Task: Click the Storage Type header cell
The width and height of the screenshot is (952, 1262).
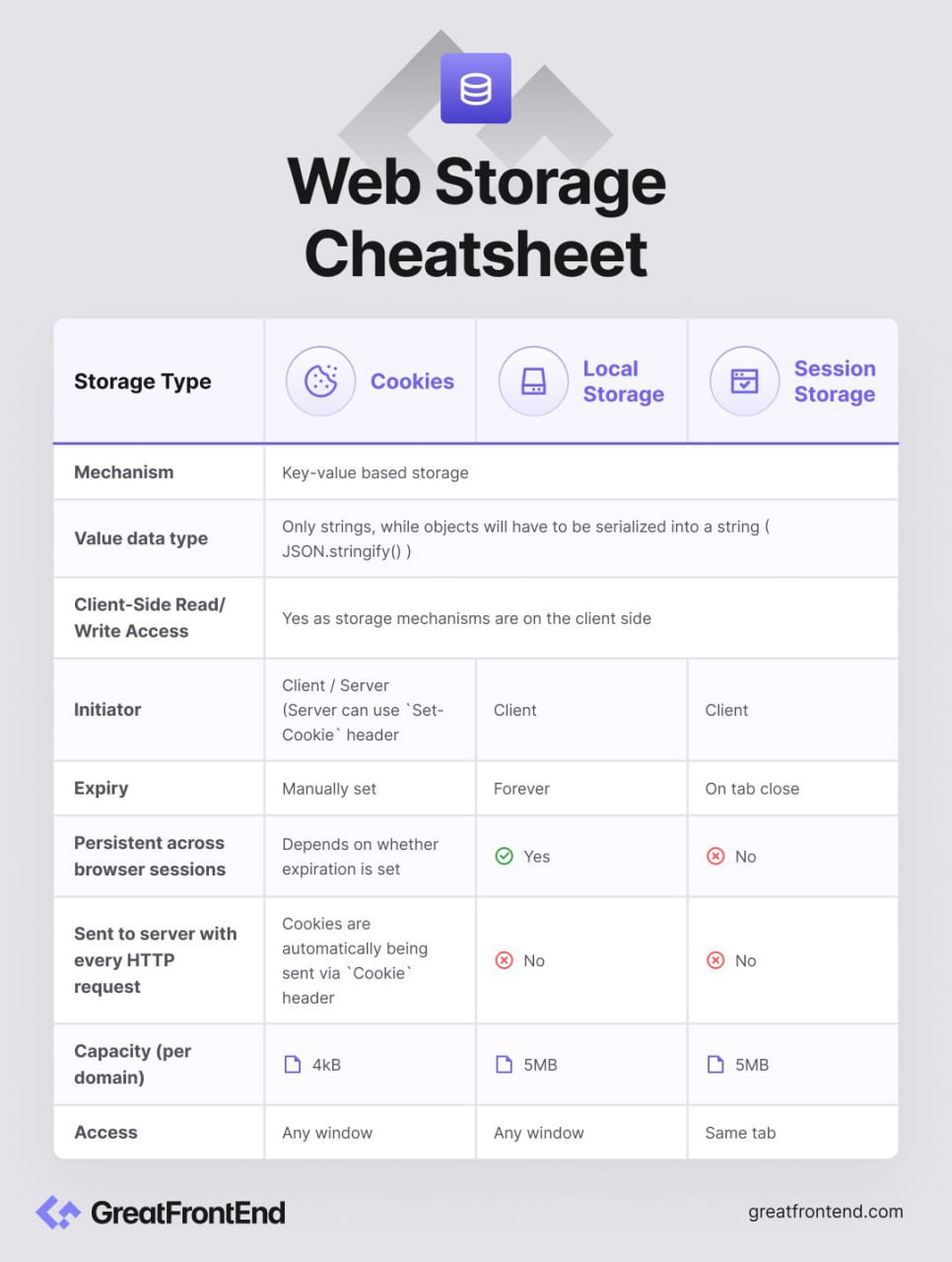Action: click(143, 382)
